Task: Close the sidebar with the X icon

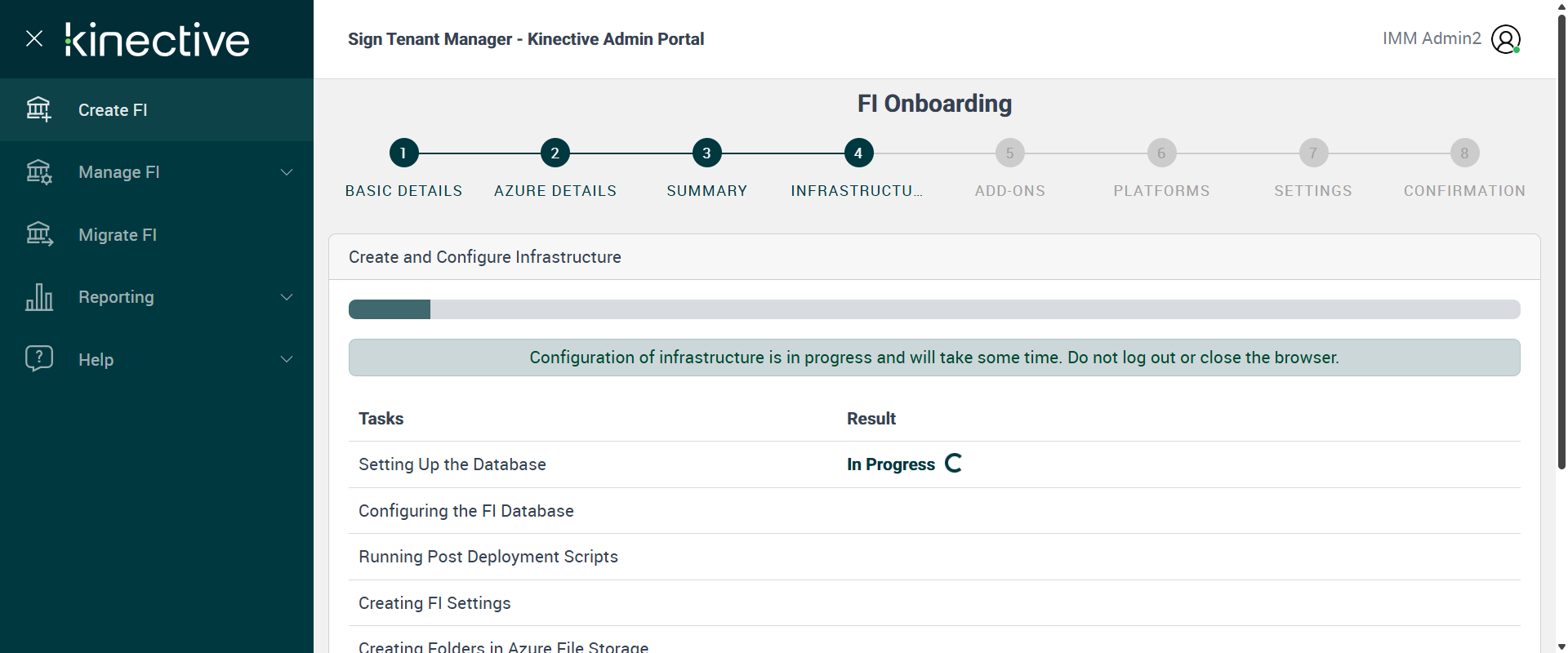Action: [34, 38]
